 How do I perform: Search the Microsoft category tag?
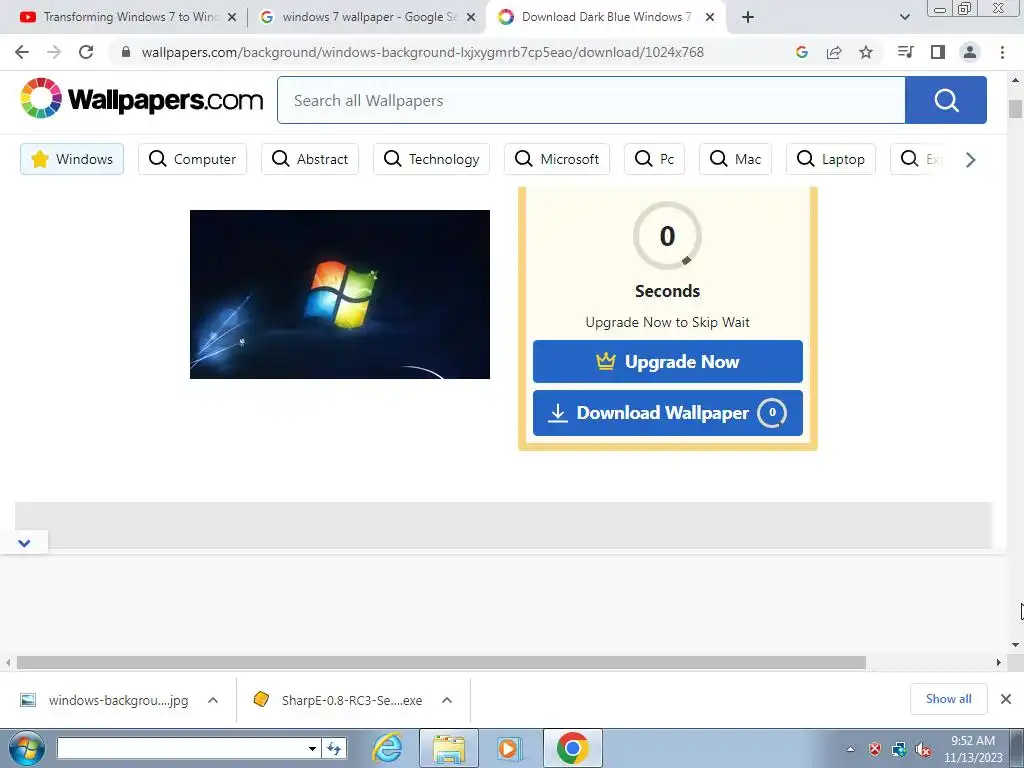click(556, 159)
